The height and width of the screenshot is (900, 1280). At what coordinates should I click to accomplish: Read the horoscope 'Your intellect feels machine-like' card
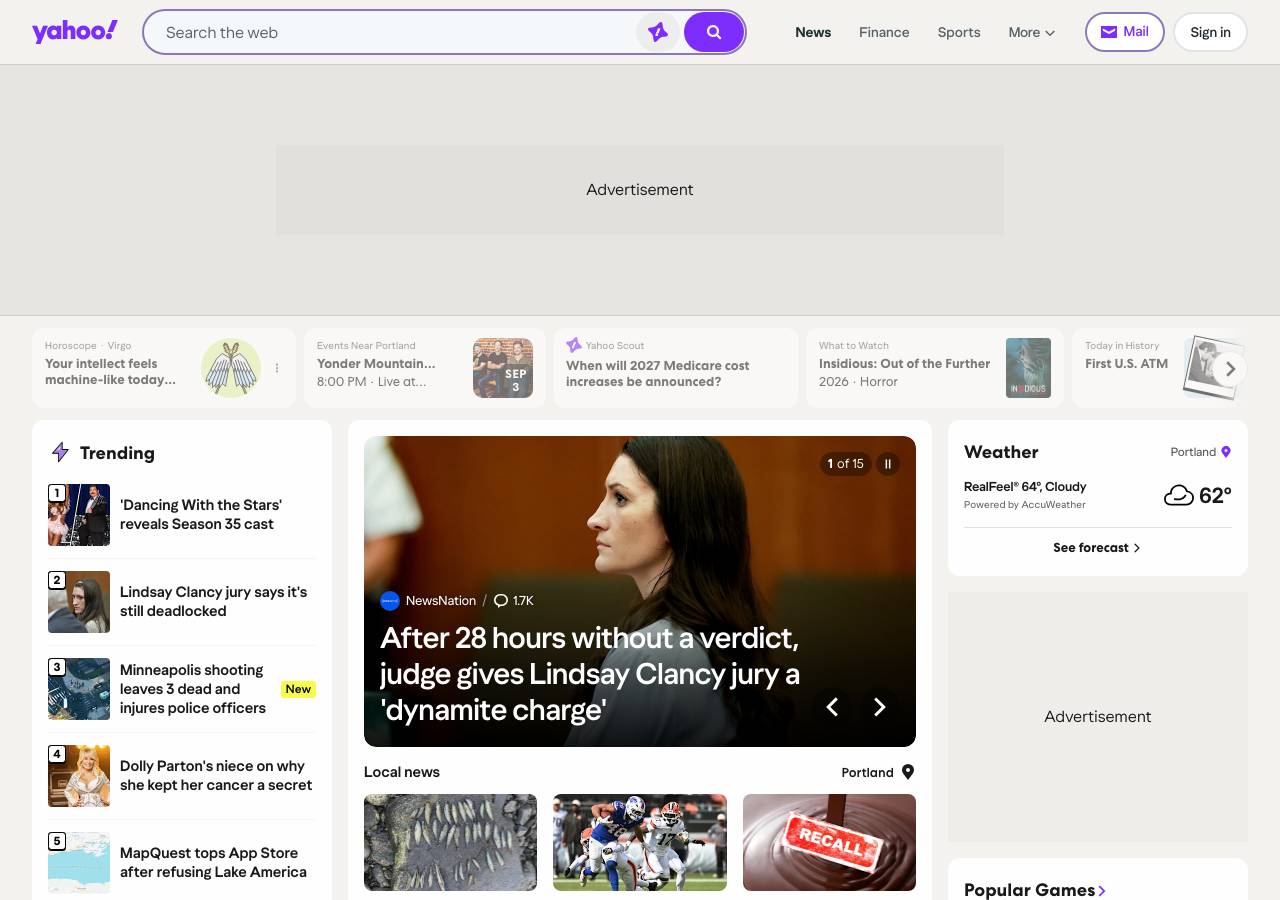coord(164,368)
